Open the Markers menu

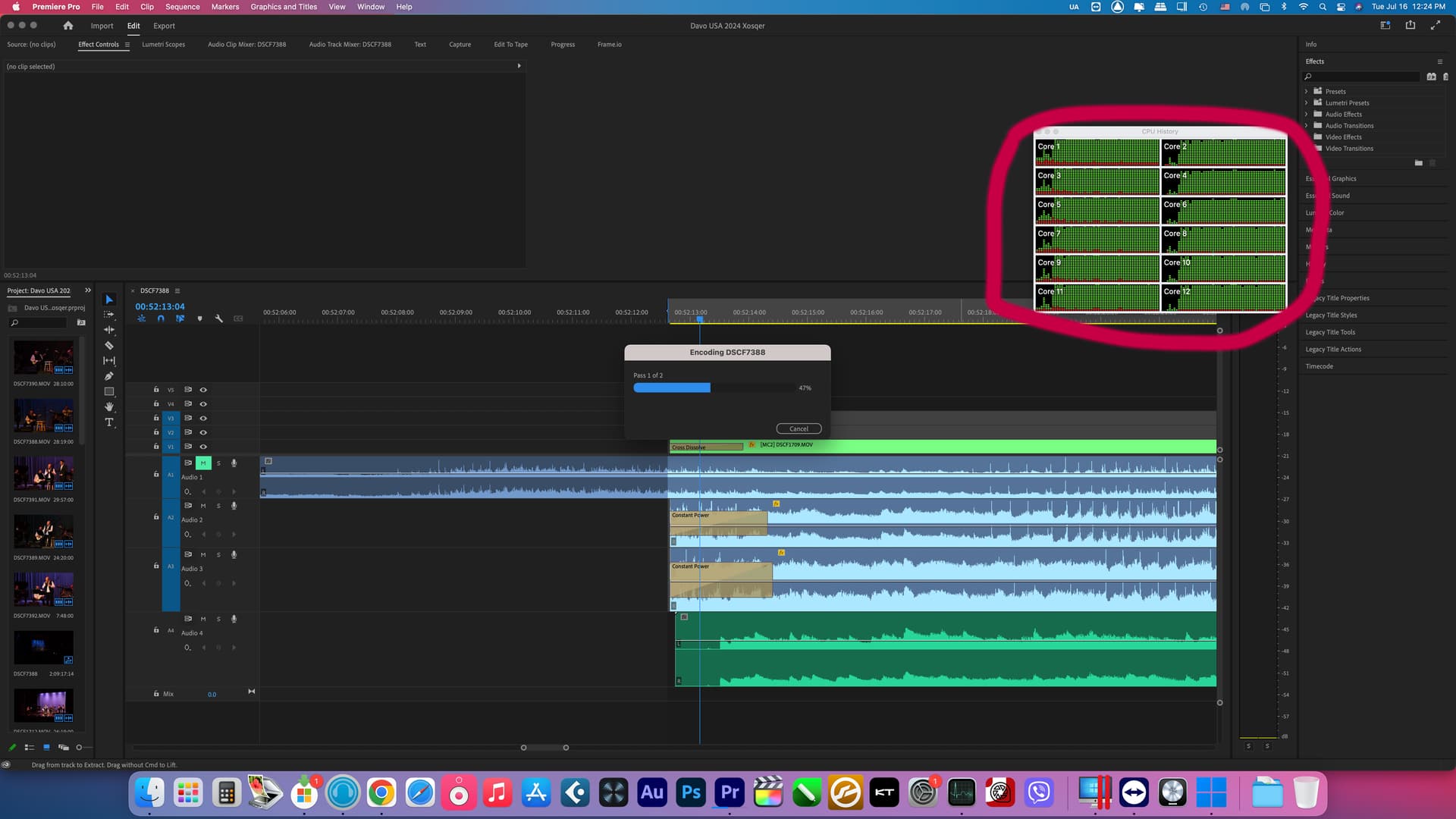pyautogui.click(x=224, y=7)
